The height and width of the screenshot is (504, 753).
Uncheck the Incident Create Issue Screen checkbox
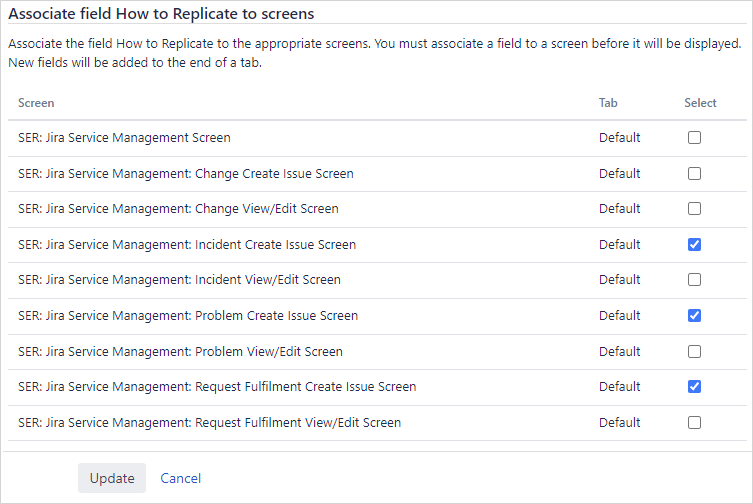pos(694,244)
